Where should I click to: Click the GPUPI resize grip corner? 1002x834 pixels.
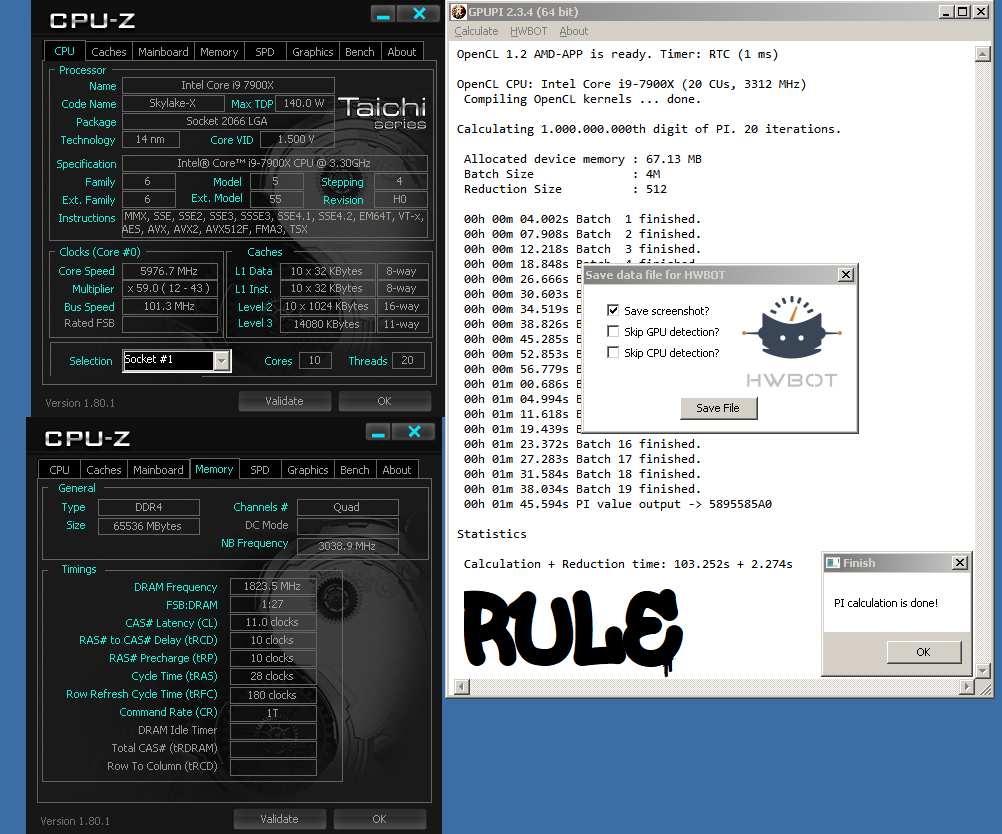(985, 688)
